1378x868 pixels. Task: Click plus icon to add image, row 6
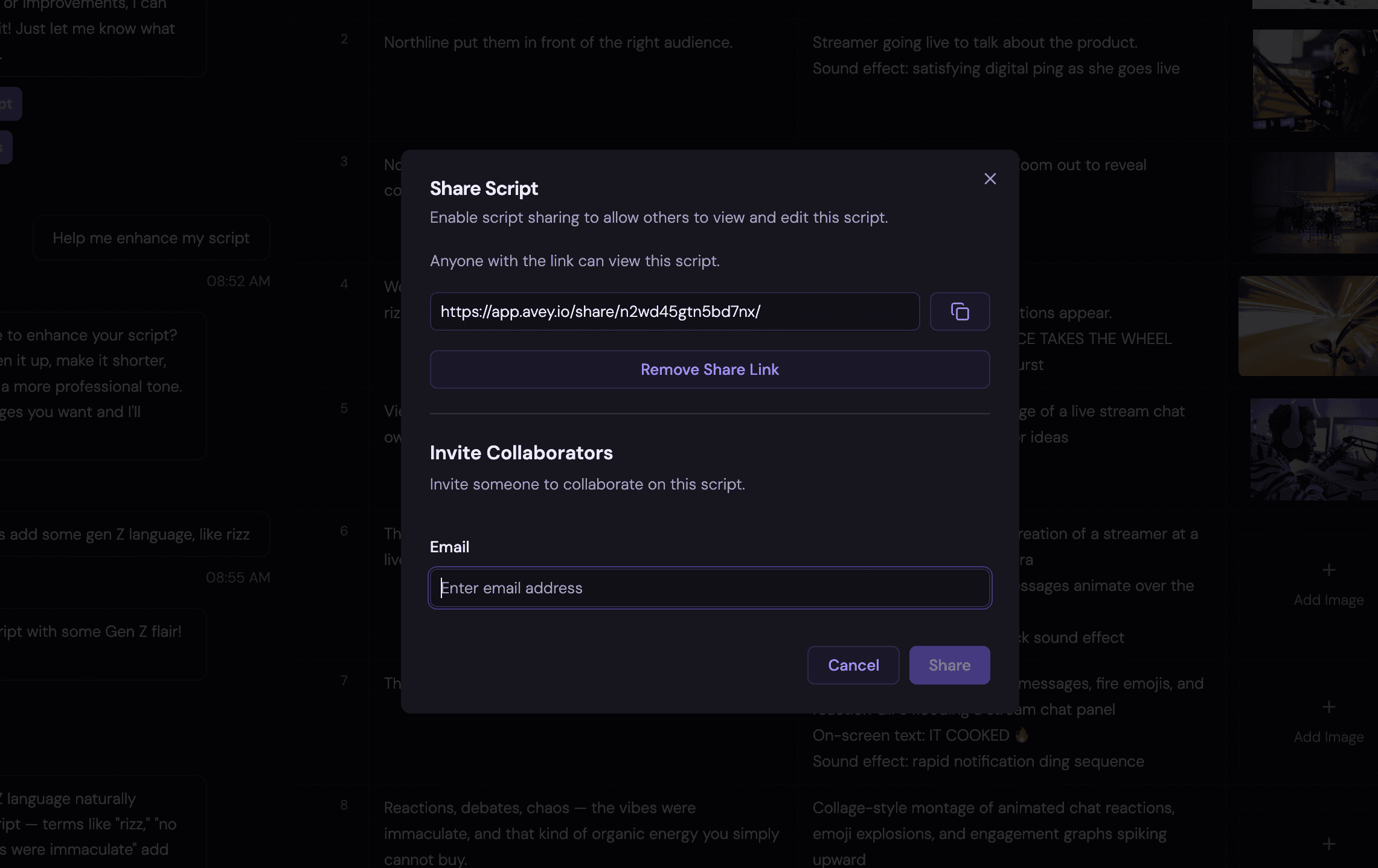pos(1328,570)
